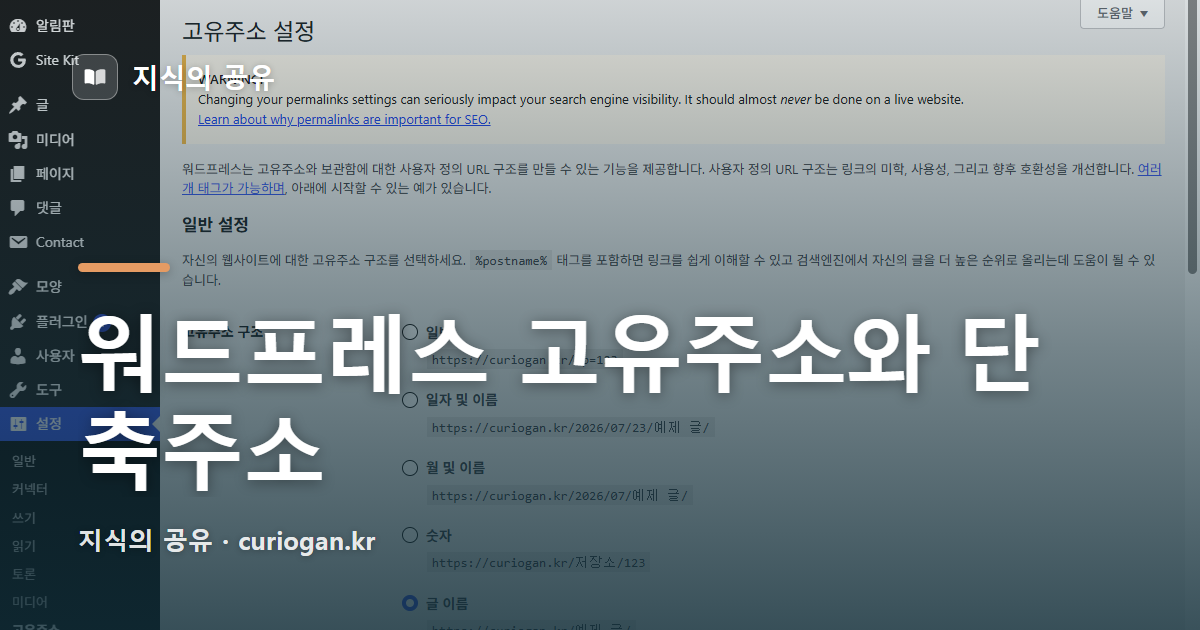Open the 도구 wrench icon
The height and width of the screenshot is (630, 1200).
pos(17,389)
